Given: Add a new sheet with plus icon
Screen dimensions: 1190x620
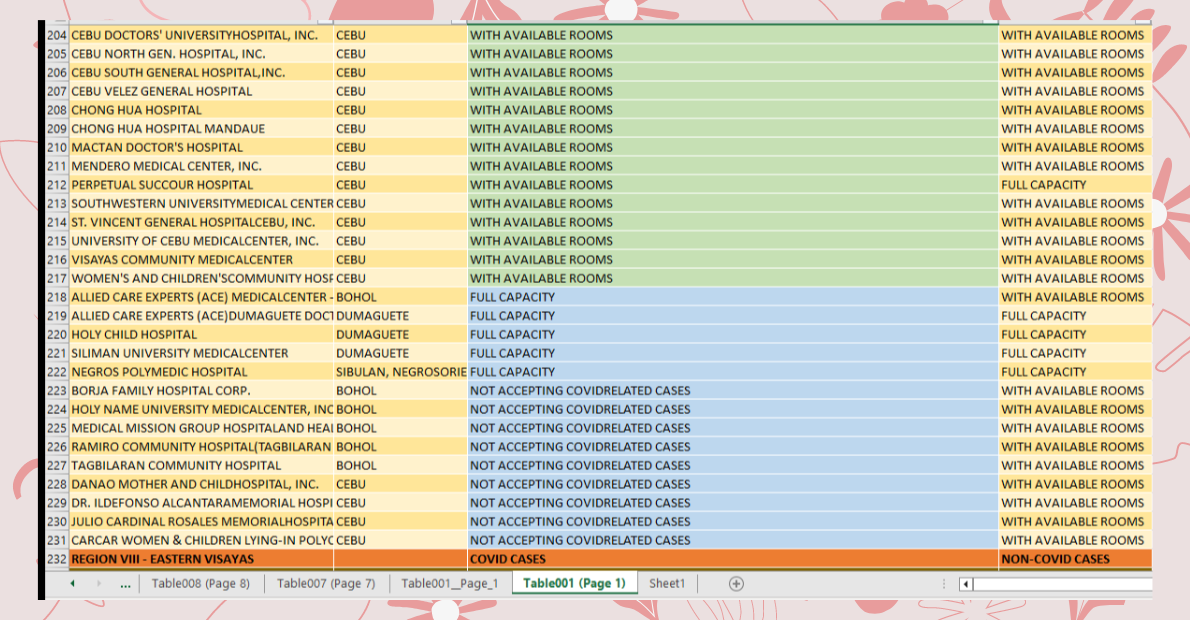Looking at the screenshot, I should (x=735, y=584).
